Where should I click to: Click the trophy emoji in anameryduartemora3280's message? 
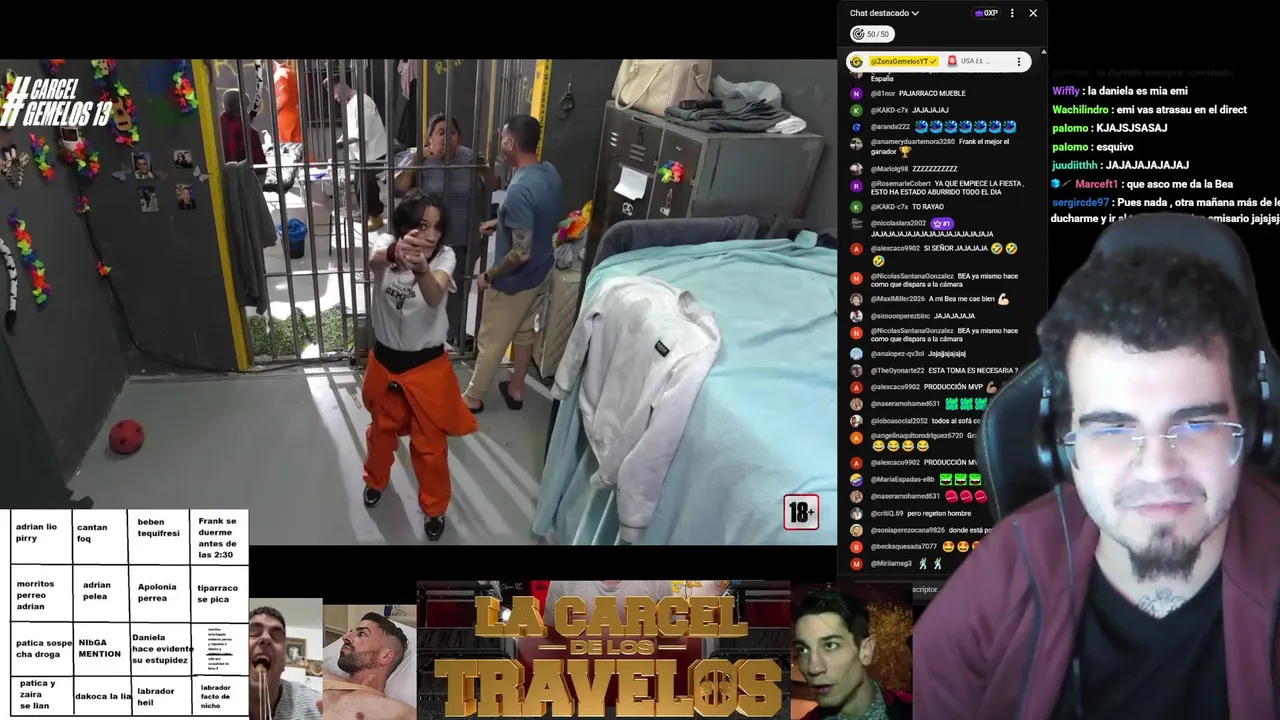[x=905, y=152]
